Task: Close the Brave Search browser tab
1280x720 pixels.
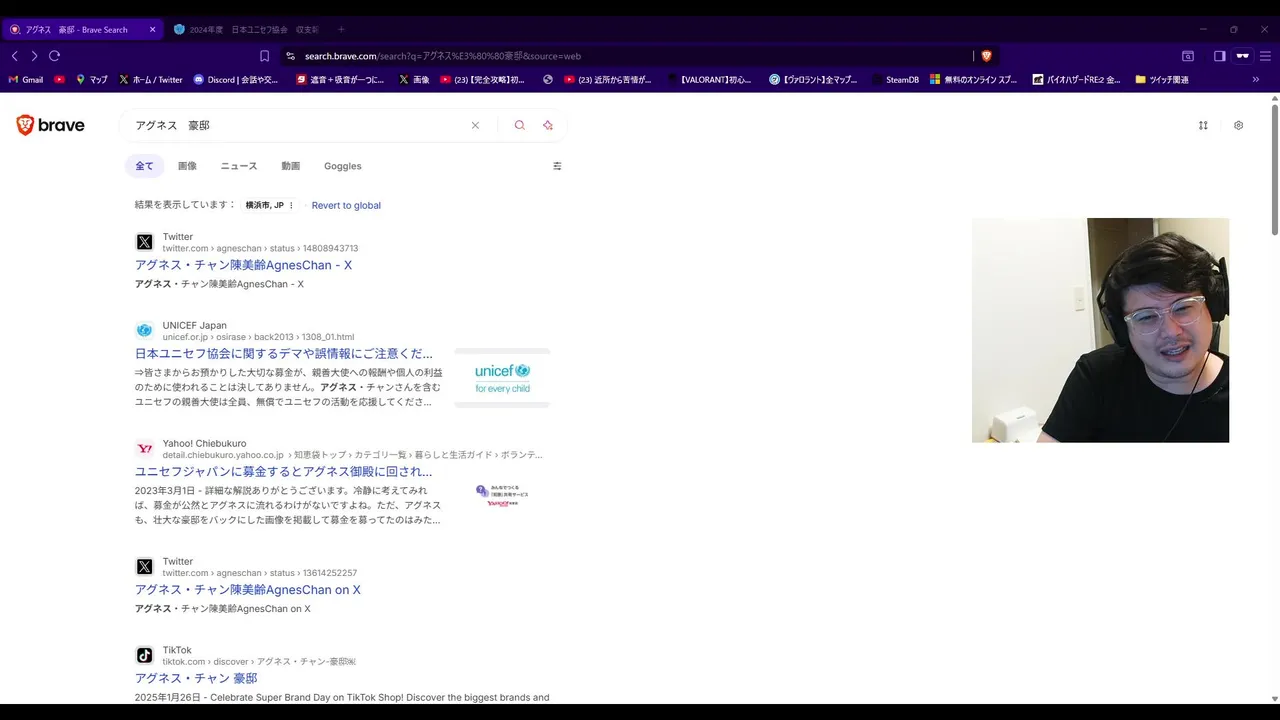Action: click(x=152, y=29)
